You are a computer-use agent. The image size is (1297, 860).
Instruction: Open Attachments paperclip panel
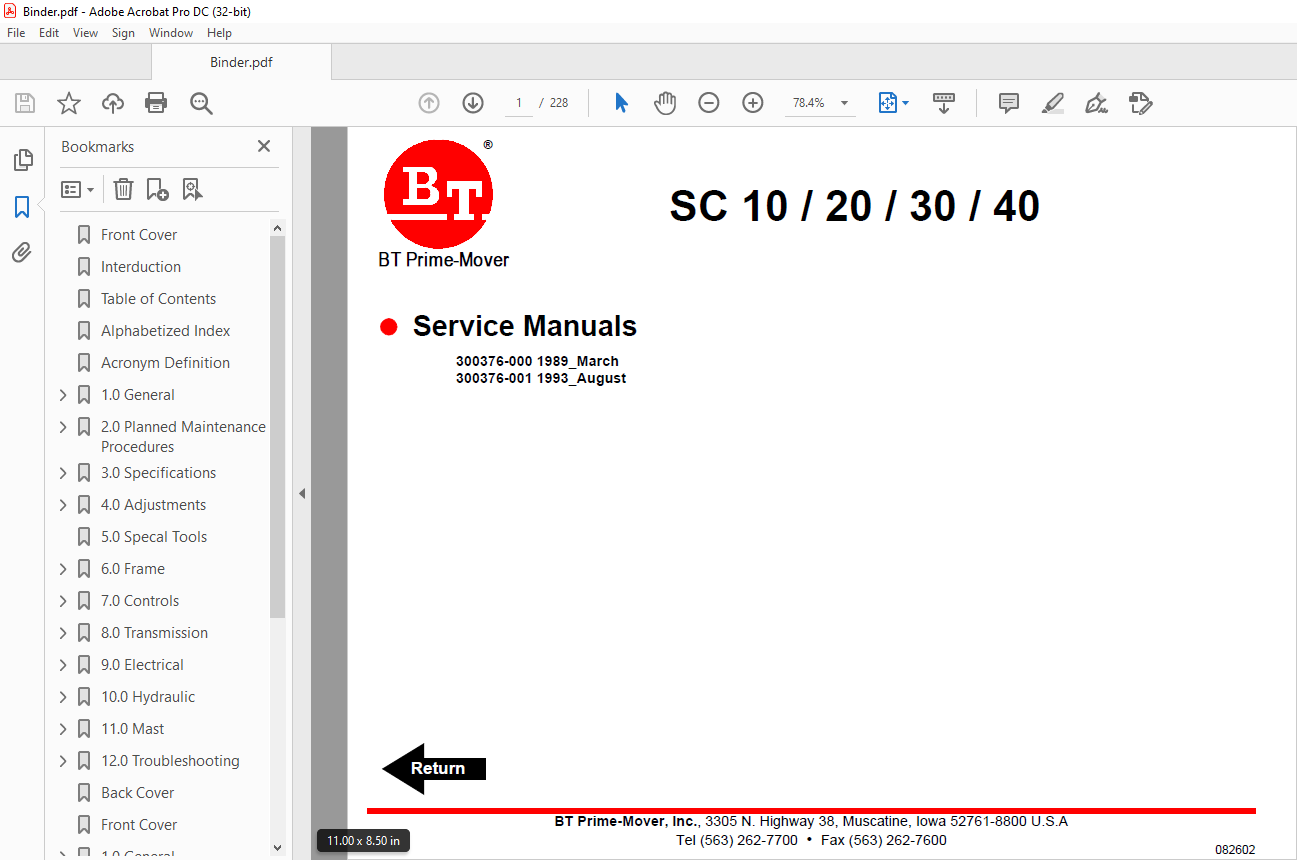22,253
